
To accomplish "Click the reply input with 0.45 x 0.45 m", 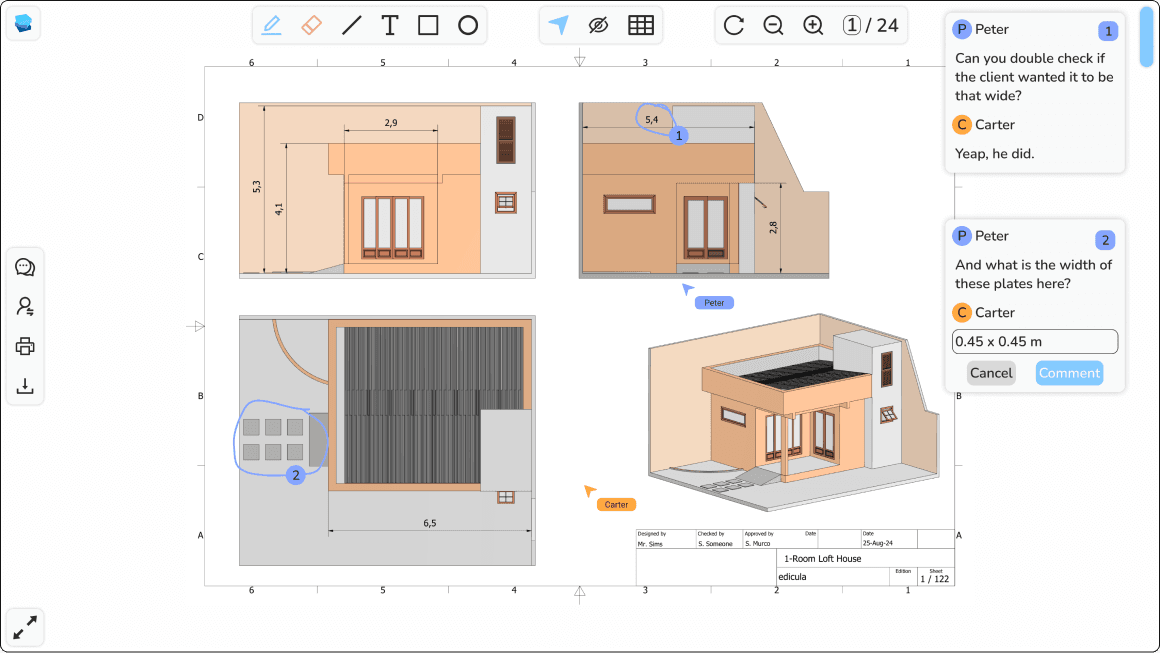I will click(1034, 342).
